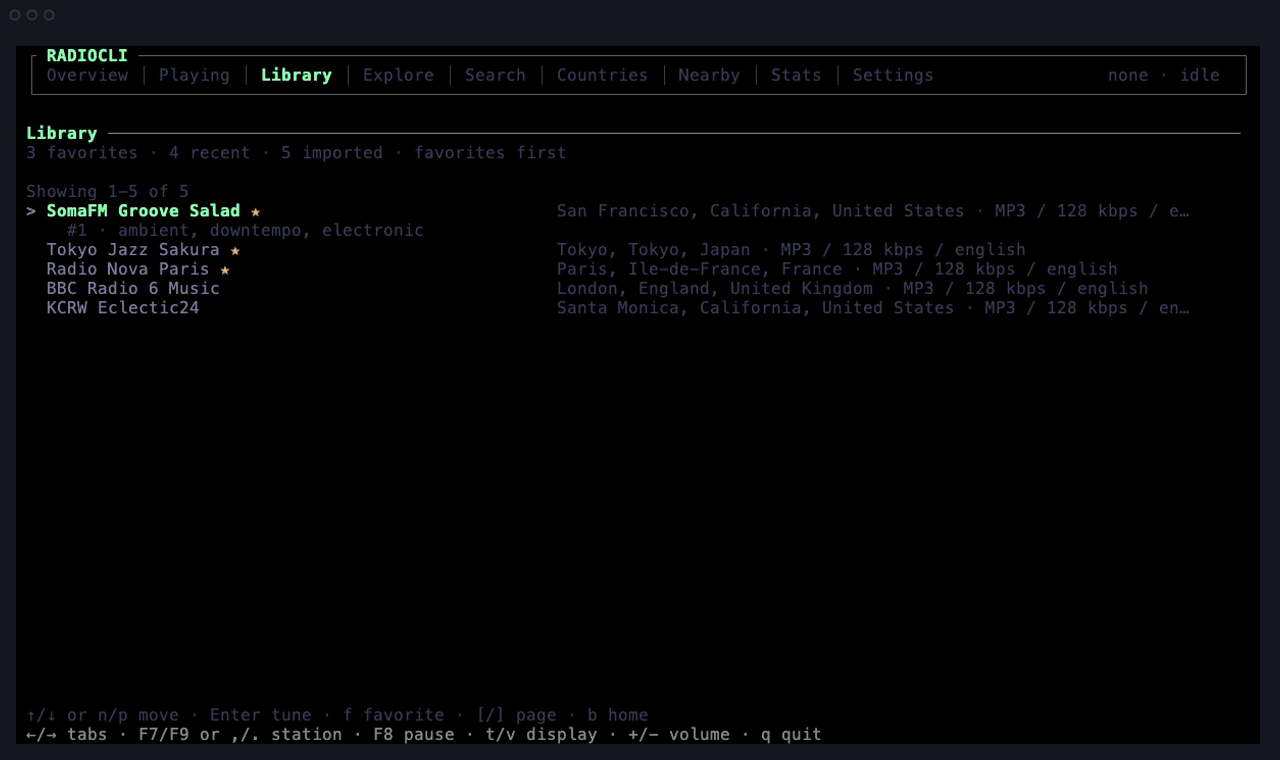Screen dimensions: 1280x760
Task: Click the 'q quit' shortcut hint
Action: click(x=791, y=734)
